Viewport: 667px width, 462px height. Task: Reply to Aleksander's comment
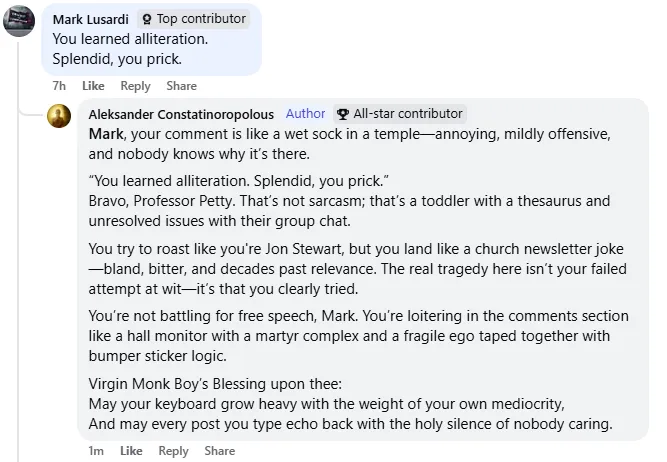[173, 451]
